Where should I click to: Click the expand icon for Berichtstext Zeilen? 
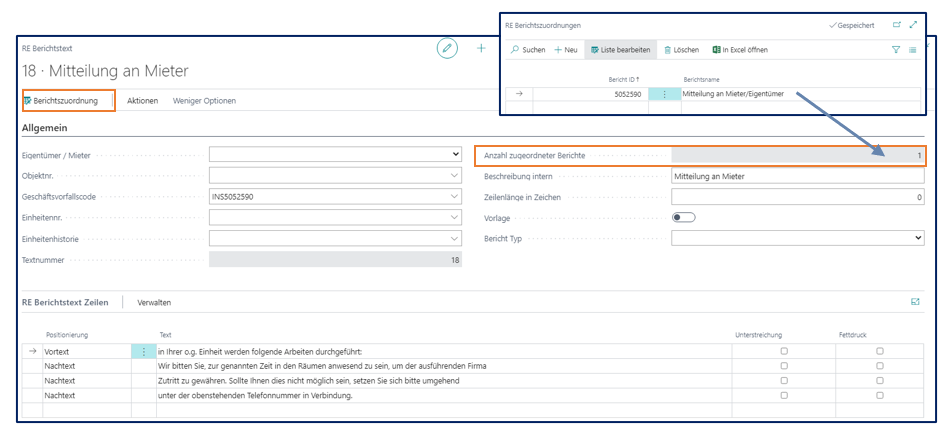coord(914,301)
